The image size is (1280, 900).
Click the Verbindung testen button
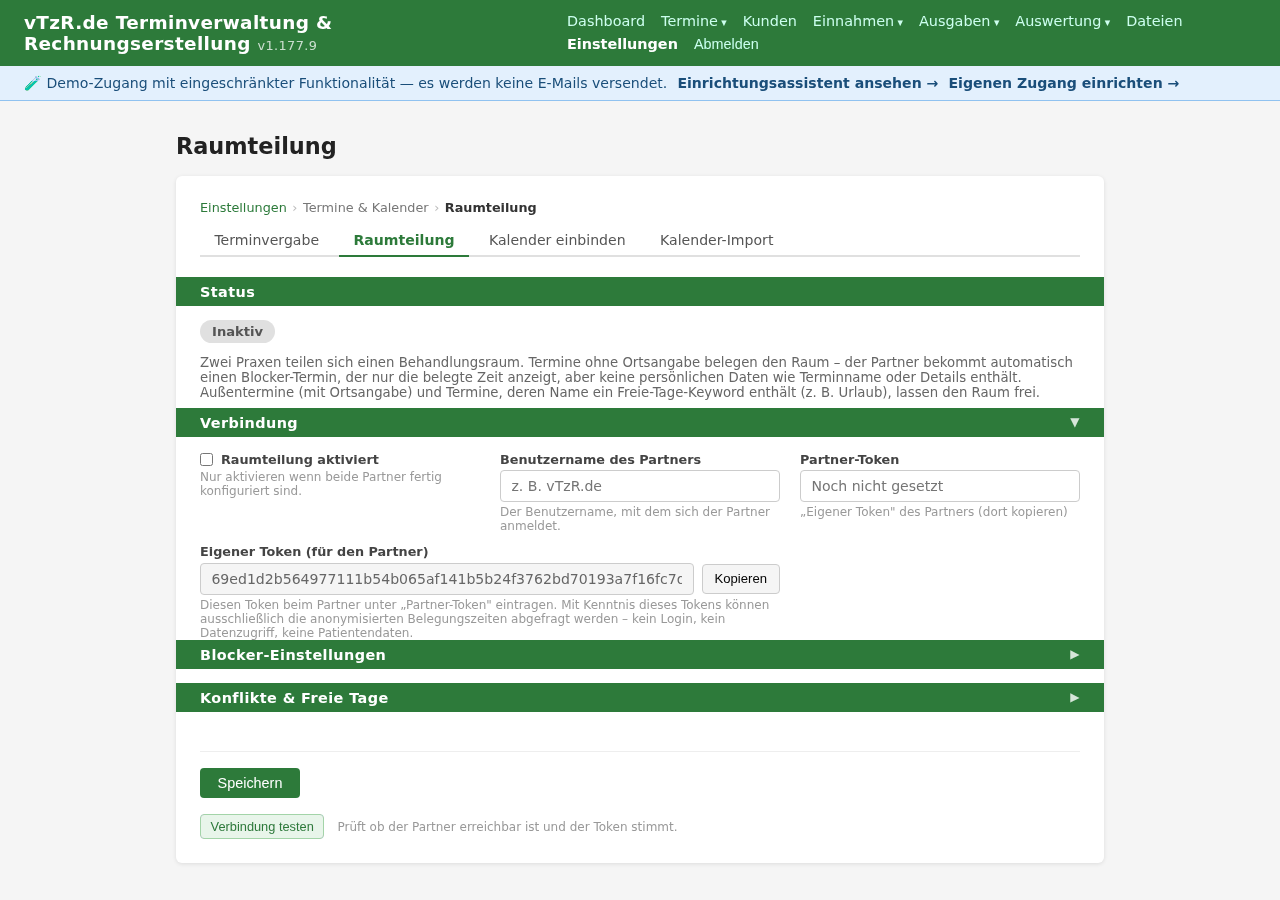[262, 827]
